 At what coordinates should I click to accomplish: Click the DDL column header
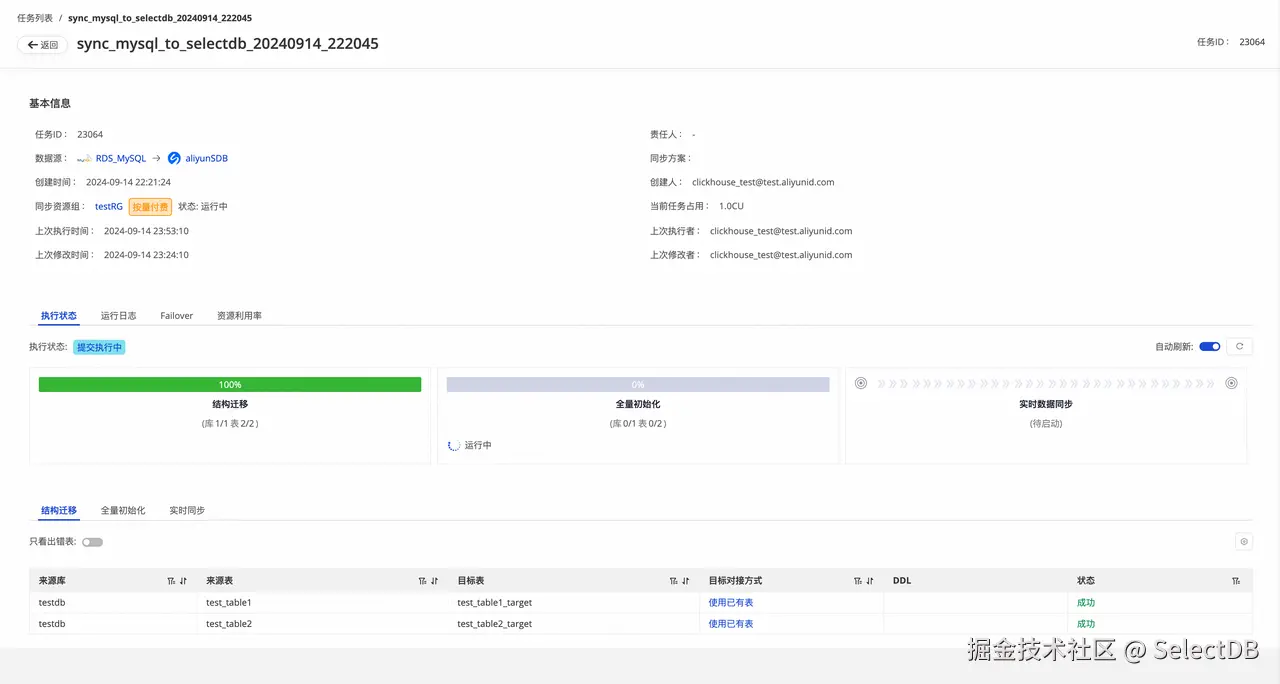(902, 581)
